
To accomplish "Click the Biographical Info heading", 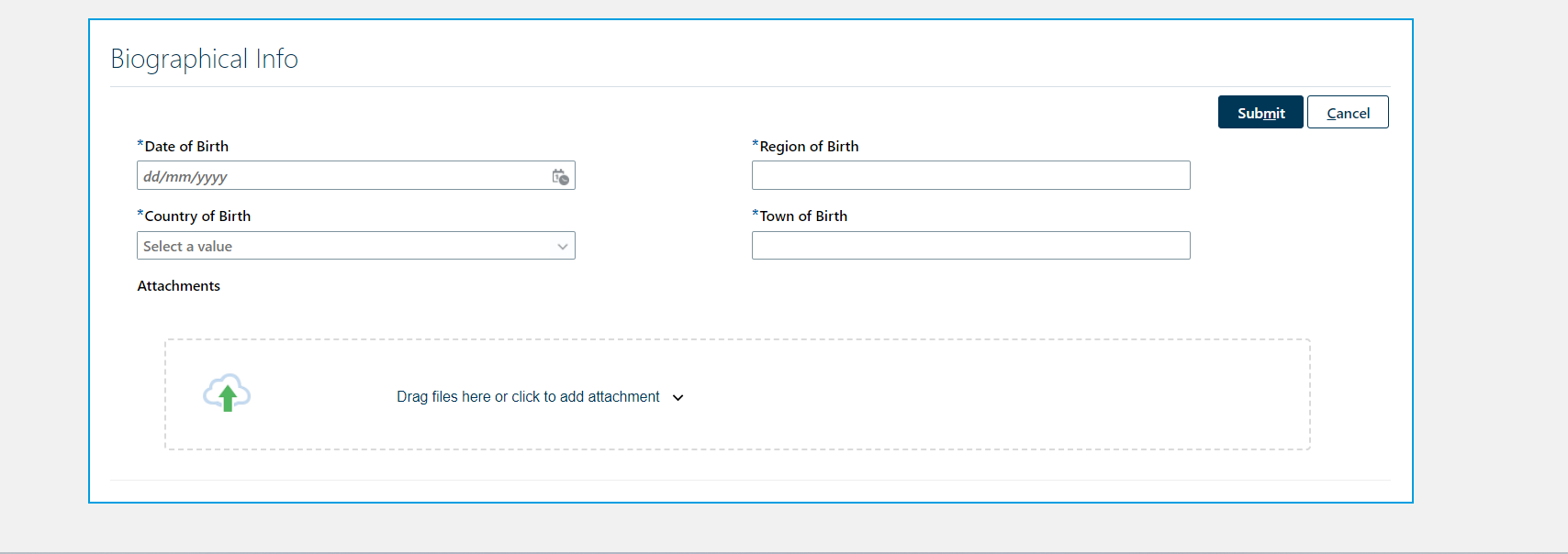I will coord(205,59).
